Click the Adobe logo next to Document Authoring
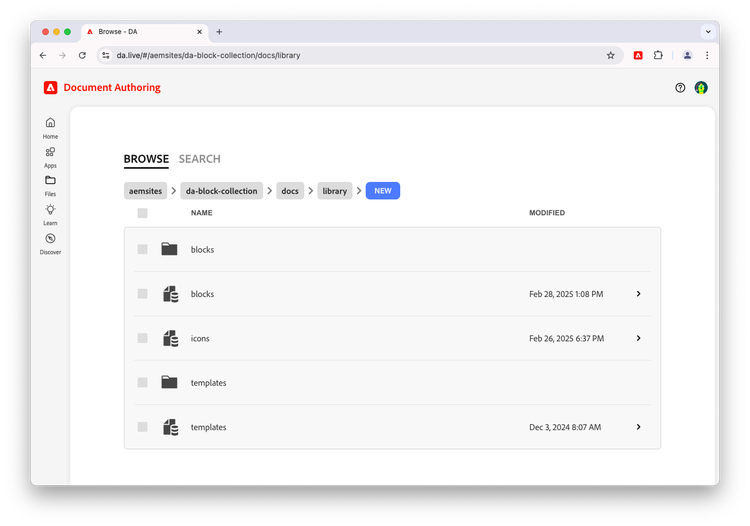Image resolution: width=750 pixels, height=526 pixels. 51,88
